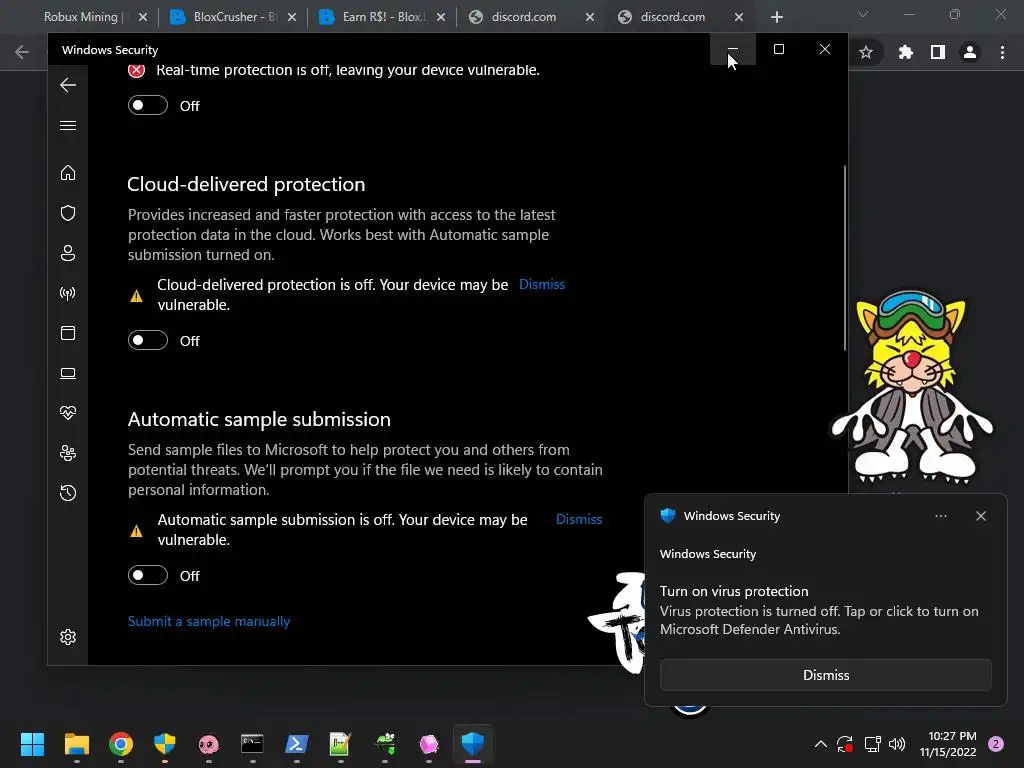Image resolution: width=1024 pixels, height=768 pixels.
Task: Open Windows PowerShell from taskbar
Action: click(296, 744)
